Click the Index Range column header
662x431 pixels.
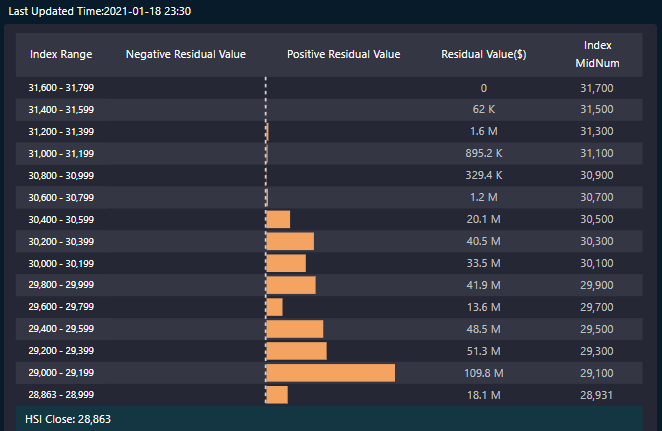61,54
